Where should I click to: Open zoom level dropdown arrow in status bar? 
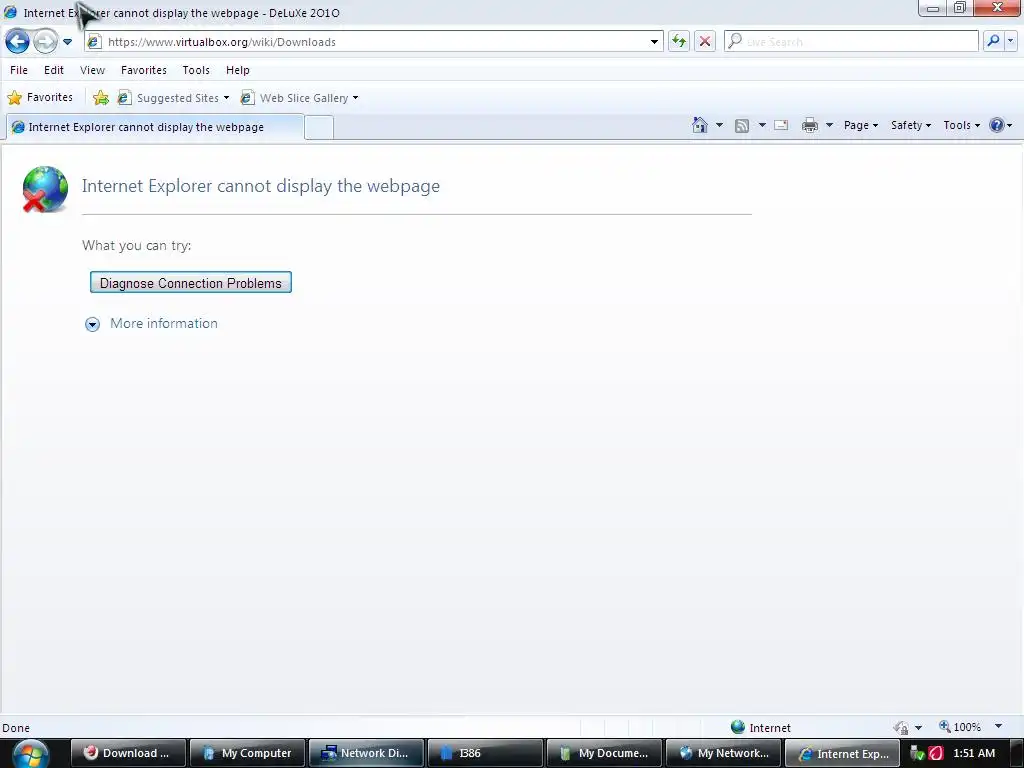[x=999, y=727]
